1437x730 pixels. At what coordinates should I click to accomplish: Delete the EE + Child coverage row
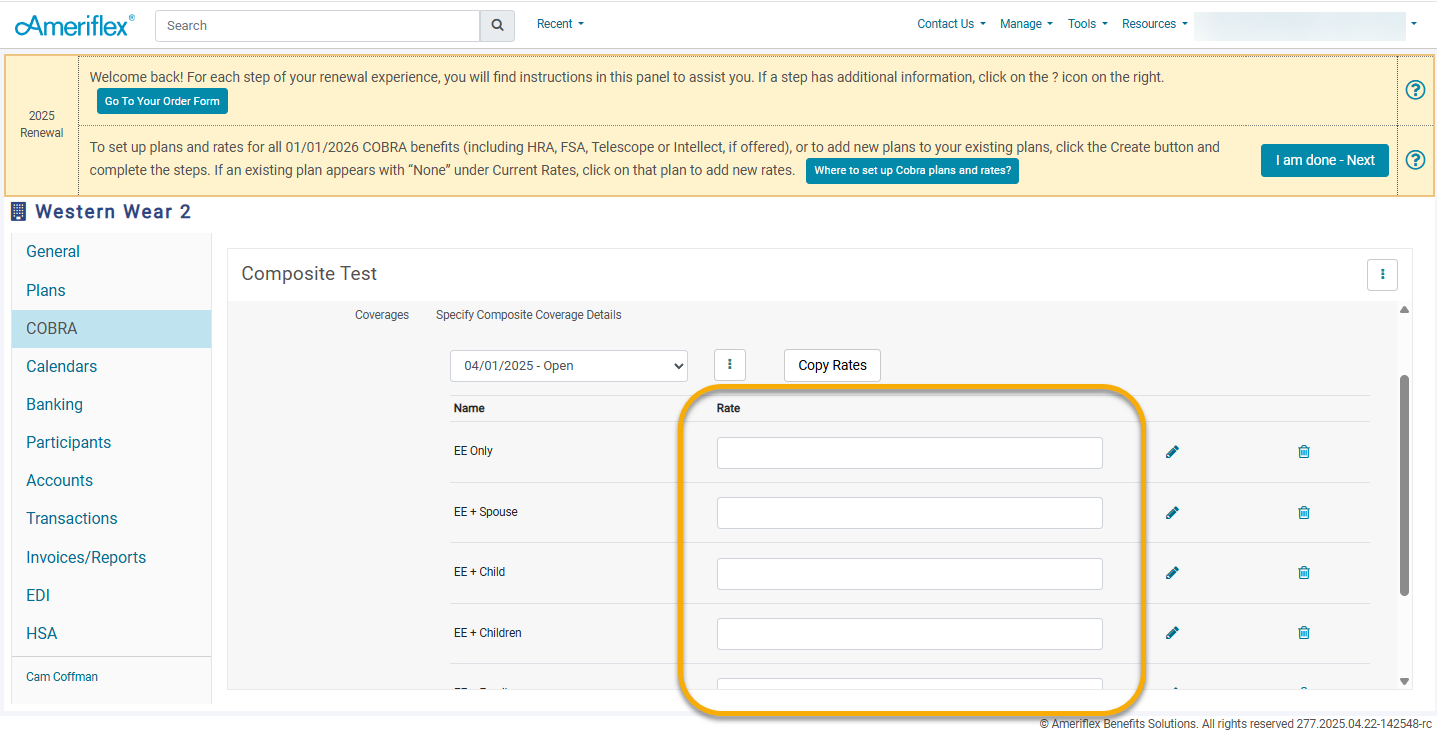tap(1304, 573)
